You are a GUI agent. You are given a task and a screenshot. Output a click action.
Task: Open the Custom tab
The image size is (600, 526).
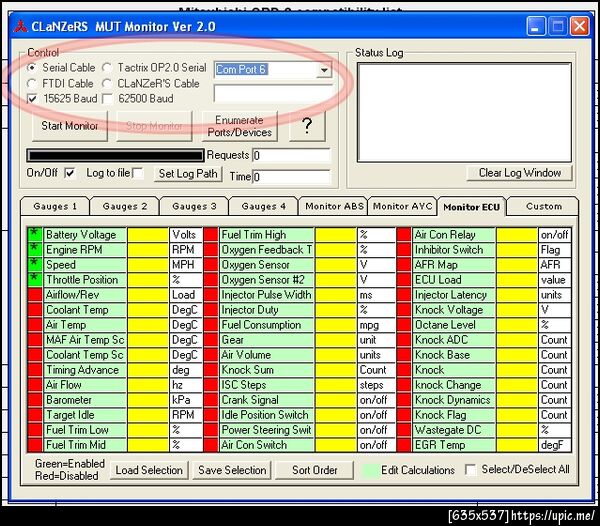coord(543,207)
